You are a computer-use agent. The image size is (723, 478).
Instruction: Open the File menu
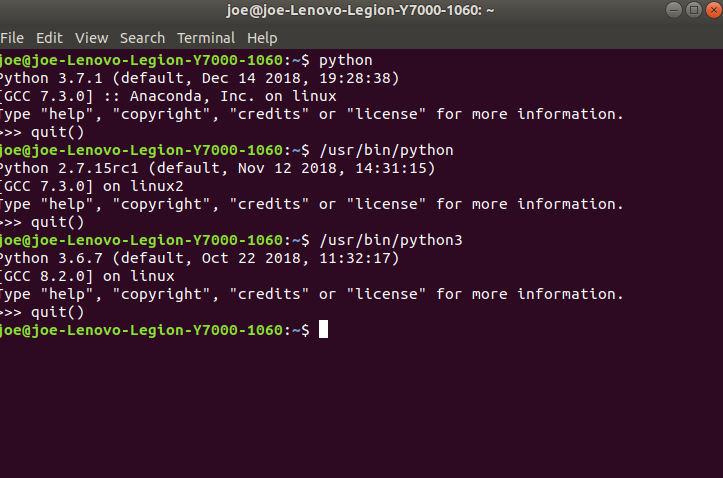[x=12, y=38]
